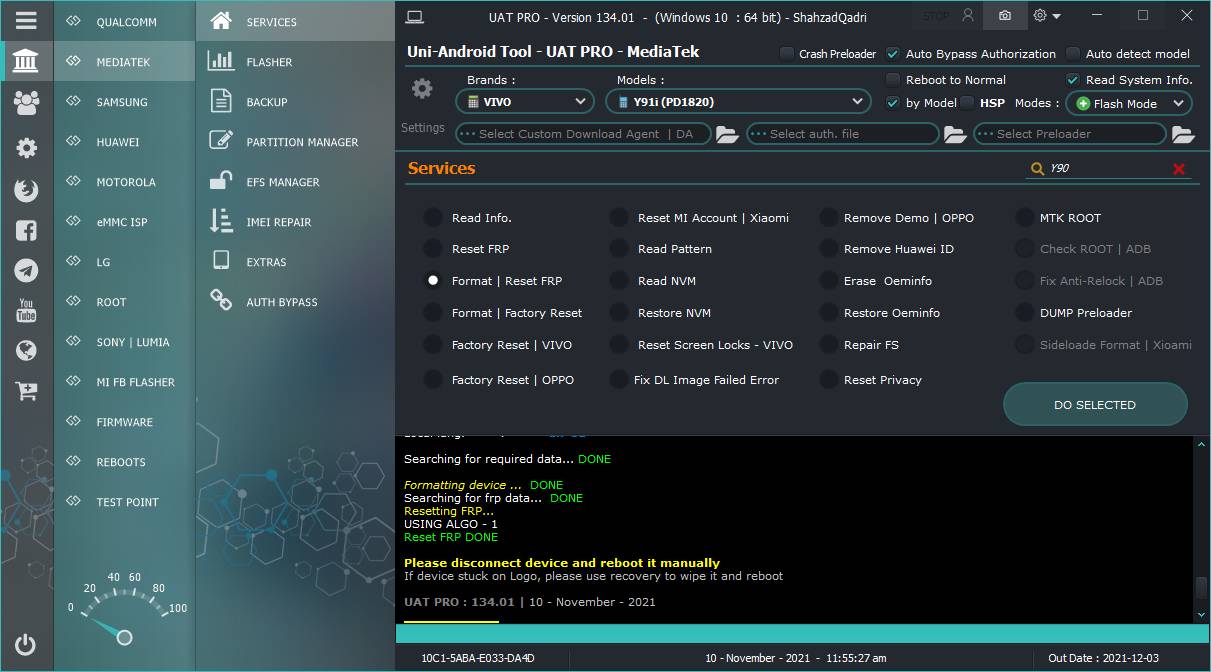Open the YouTube icon in sidebar

click(x=26, y=310)
